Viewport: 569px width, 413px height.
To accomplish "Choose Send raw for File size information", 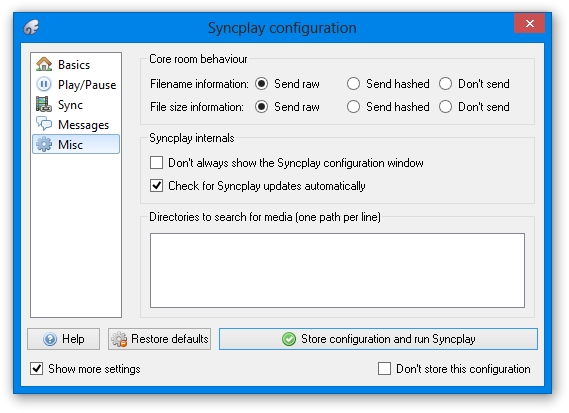I will [261, 107].
